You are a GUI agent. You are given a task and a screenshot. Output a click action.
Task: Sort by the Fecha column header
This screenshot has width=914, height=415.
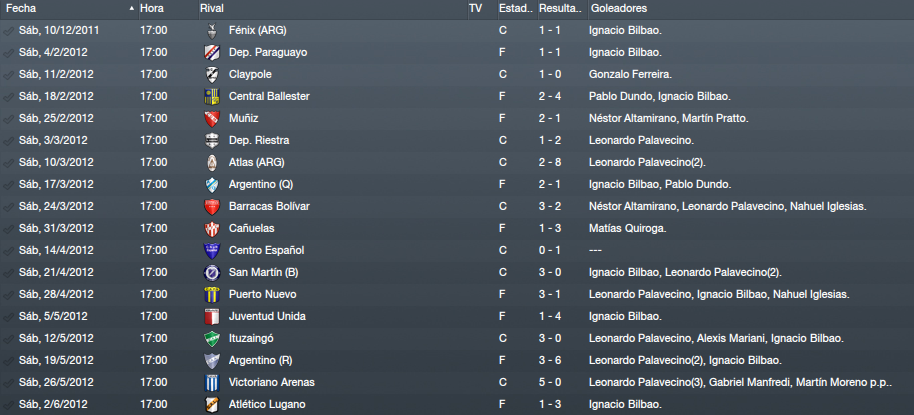[x=69, y=9]
